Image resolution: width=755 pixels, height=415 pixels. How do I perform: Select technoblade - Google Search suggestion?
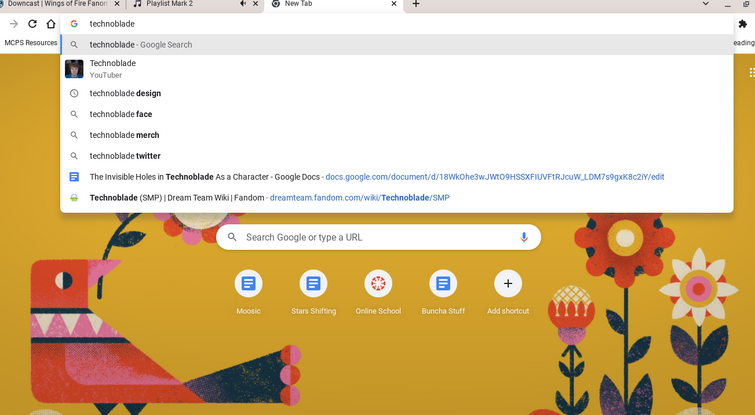pyautogui.click(x=397, y=44)
